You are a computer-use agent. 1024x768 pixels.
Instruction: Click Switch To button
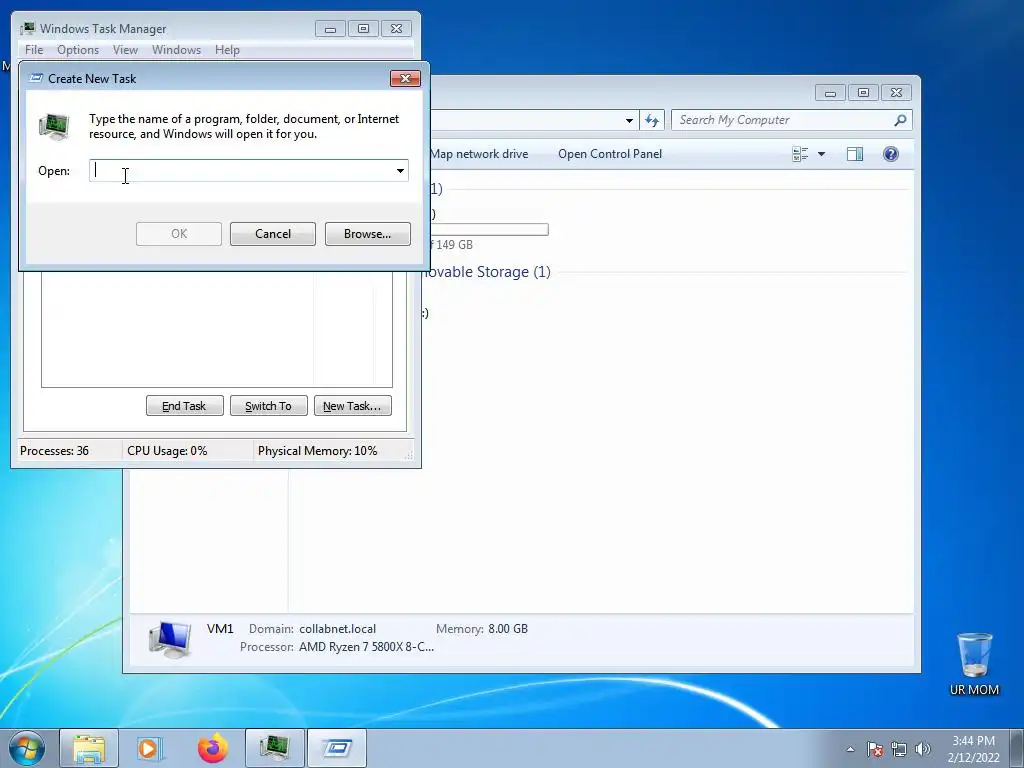(268, 406)
